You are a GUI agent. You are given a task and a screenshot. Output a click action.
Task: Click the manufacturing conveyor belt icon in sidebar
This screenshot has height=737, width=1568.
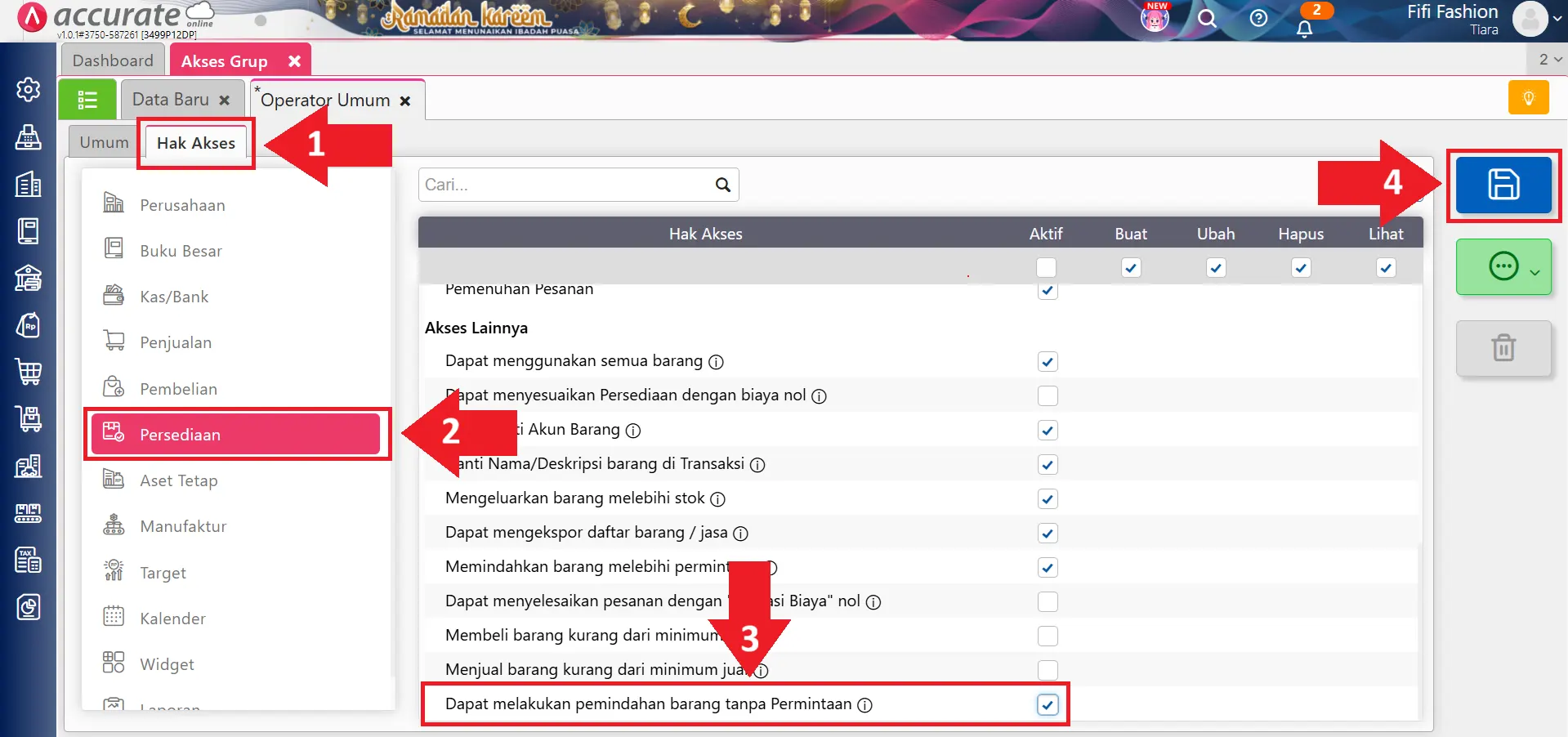point(28,513)
